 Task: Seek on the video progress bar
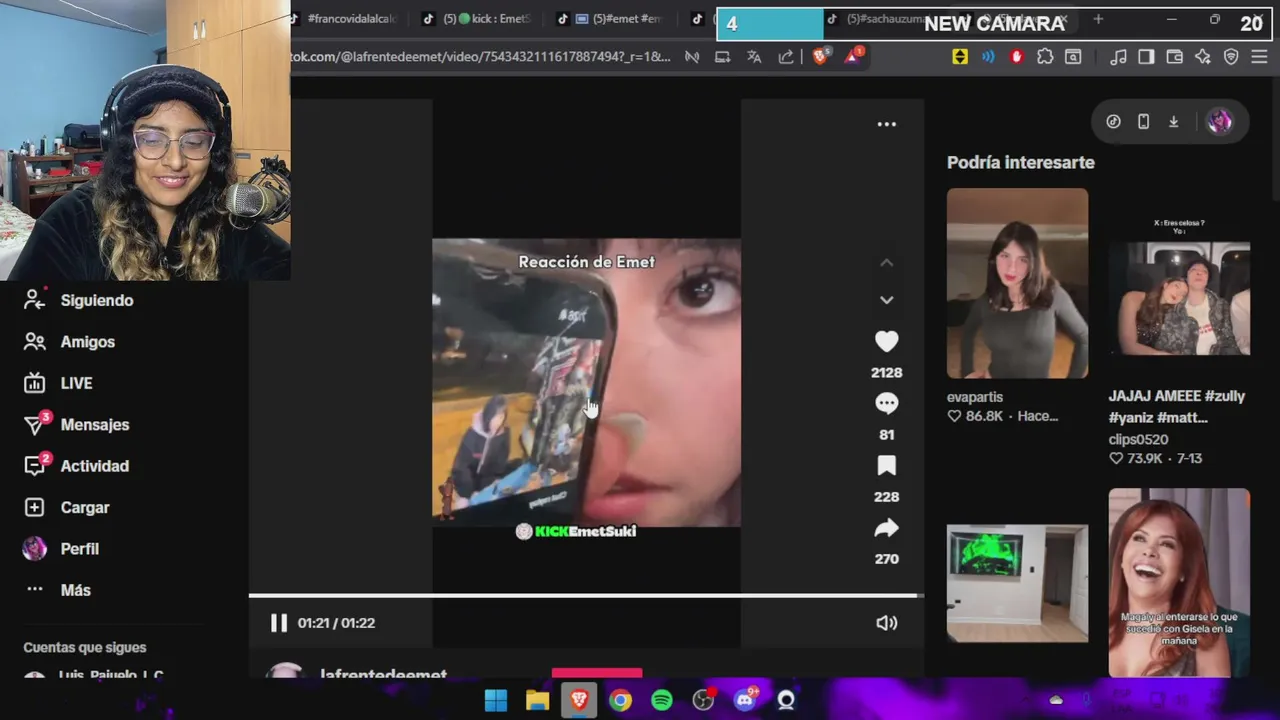pos(585,596)
